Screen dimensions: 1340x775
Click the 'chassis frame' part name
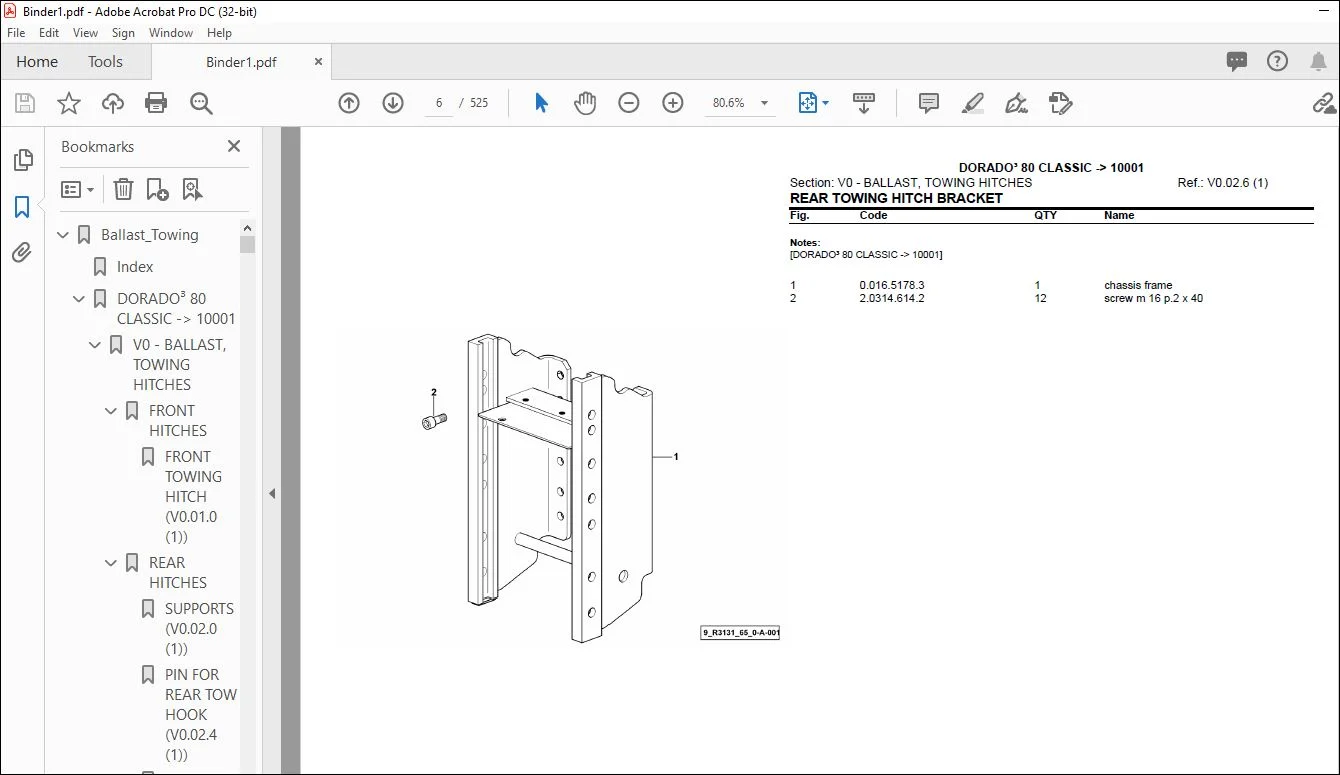1138,285
